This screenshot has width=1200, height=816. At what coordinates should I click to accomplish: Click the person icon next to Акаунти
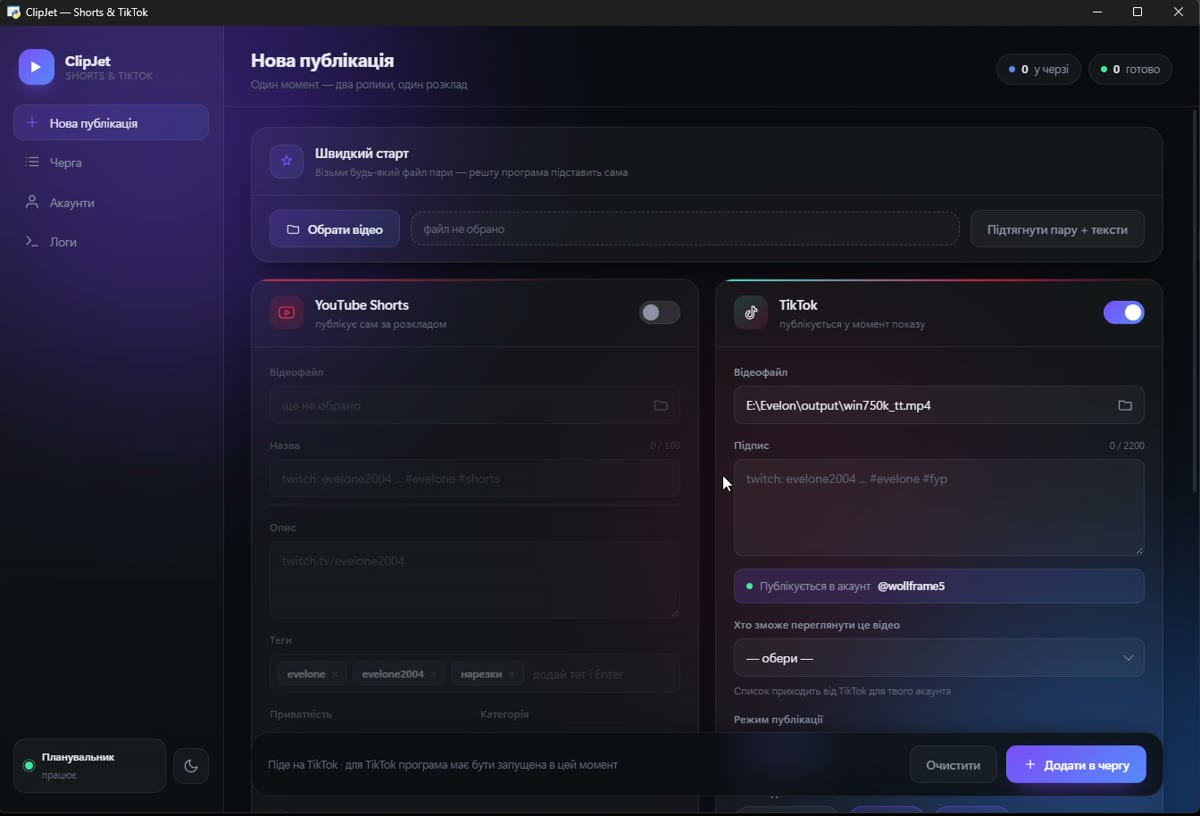tap(32, 202)
